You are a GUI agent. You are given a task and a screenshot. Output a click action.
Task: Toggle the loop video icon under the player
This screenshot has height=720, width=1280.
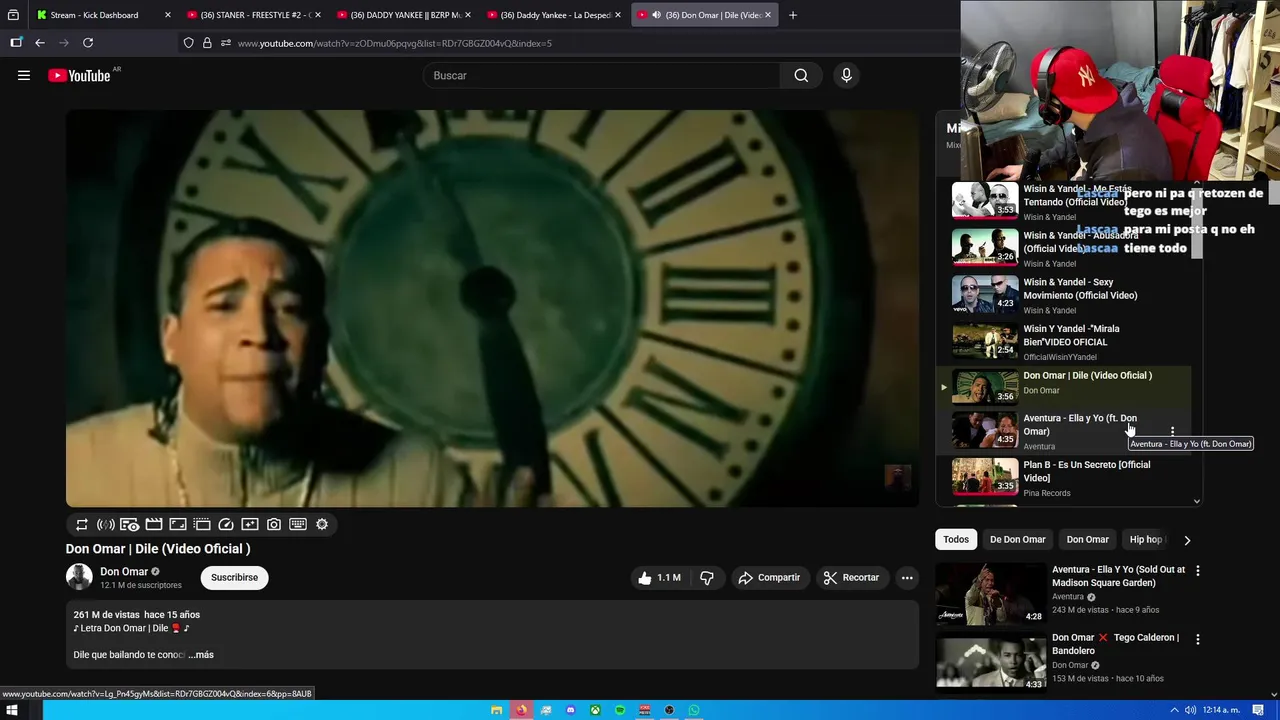tap(82, 524)
